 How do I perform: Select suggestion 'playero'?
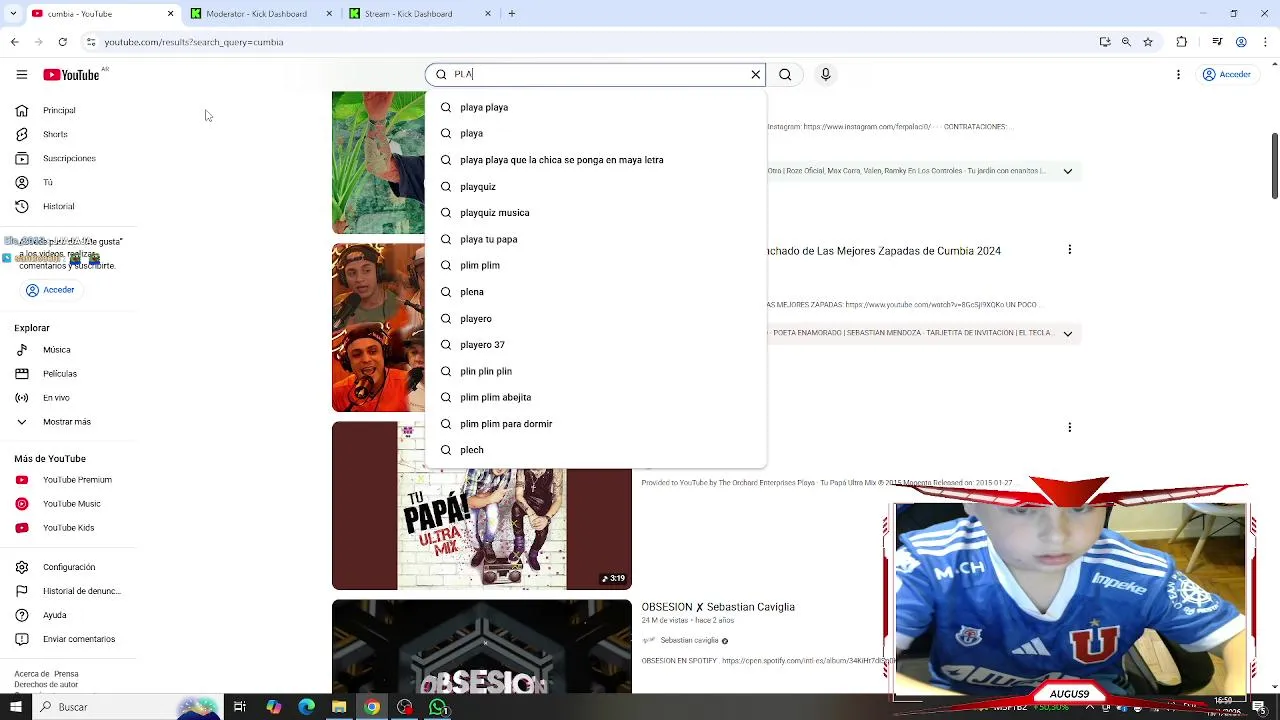[x=596, y=318]
